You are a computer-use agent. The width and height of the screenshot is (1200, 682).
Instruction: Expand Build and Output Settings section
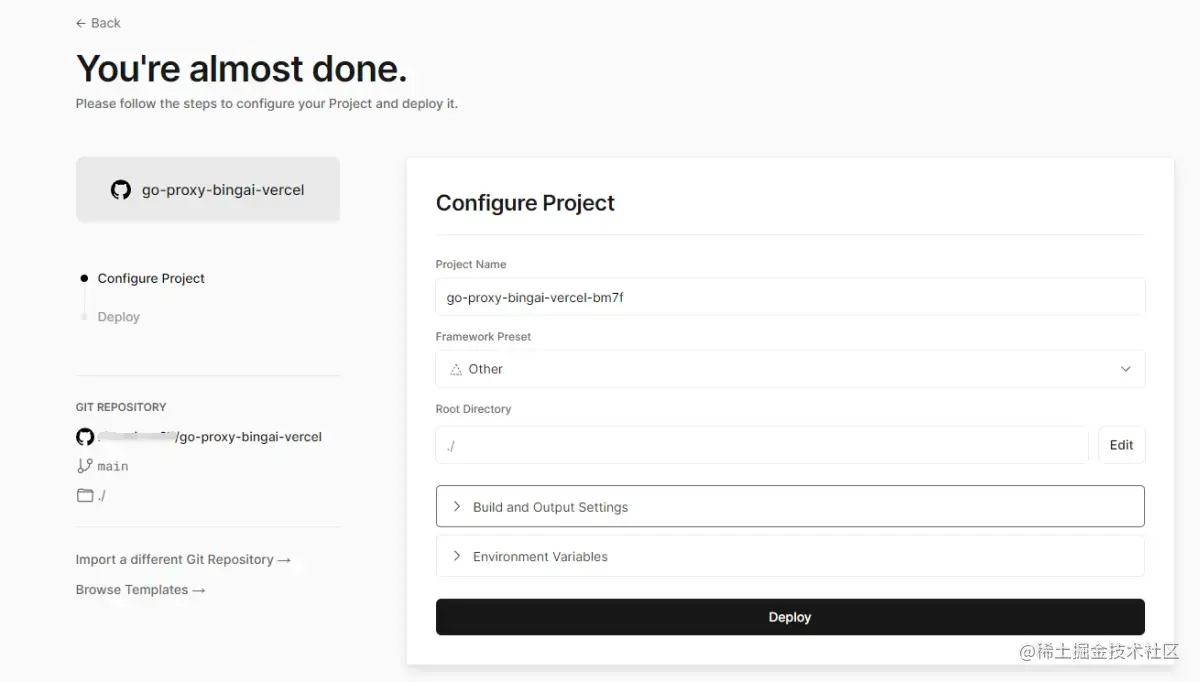click(x=790, y=507)
